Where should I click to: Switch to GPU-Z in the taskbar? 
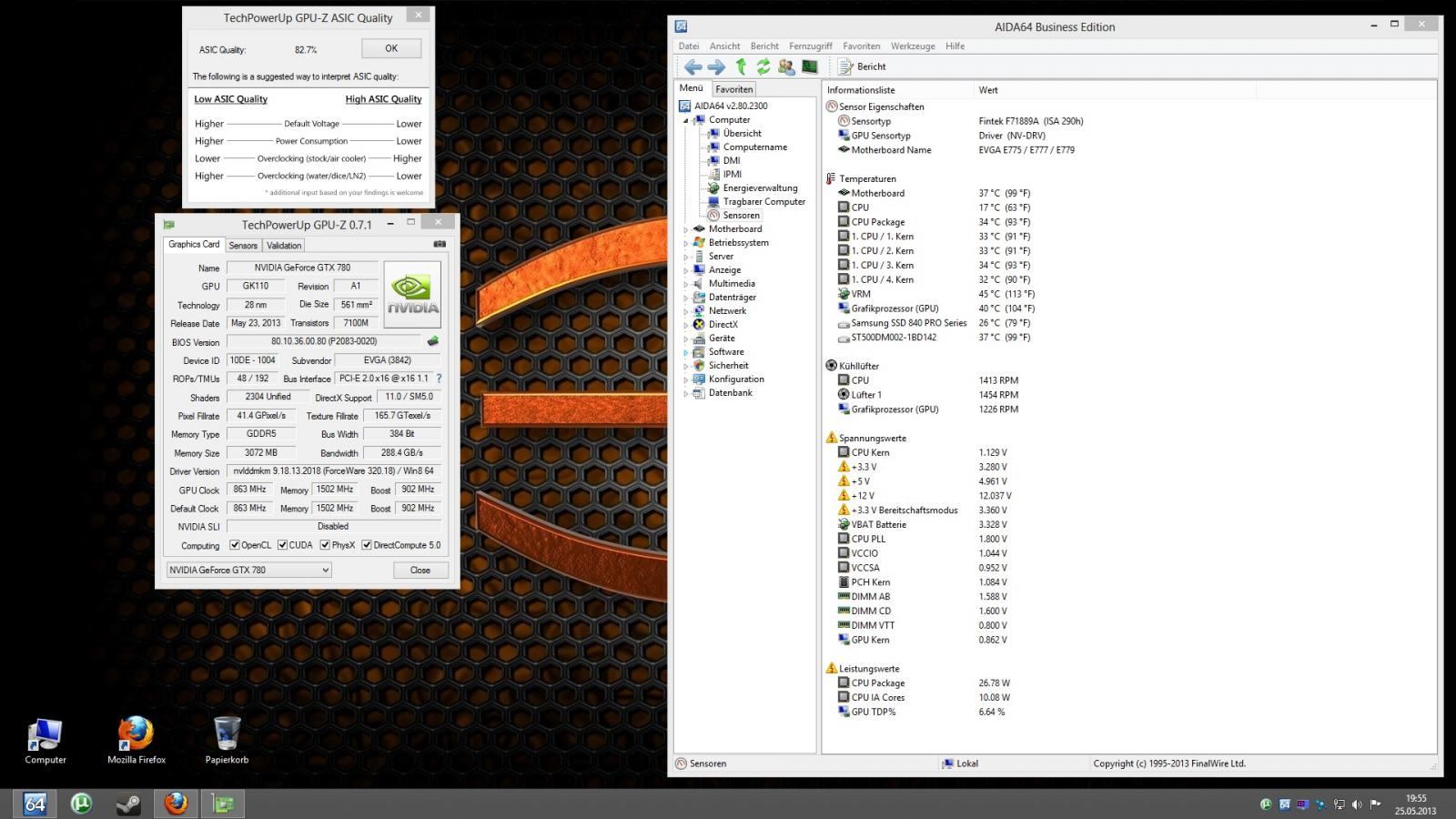pos(223,804)
